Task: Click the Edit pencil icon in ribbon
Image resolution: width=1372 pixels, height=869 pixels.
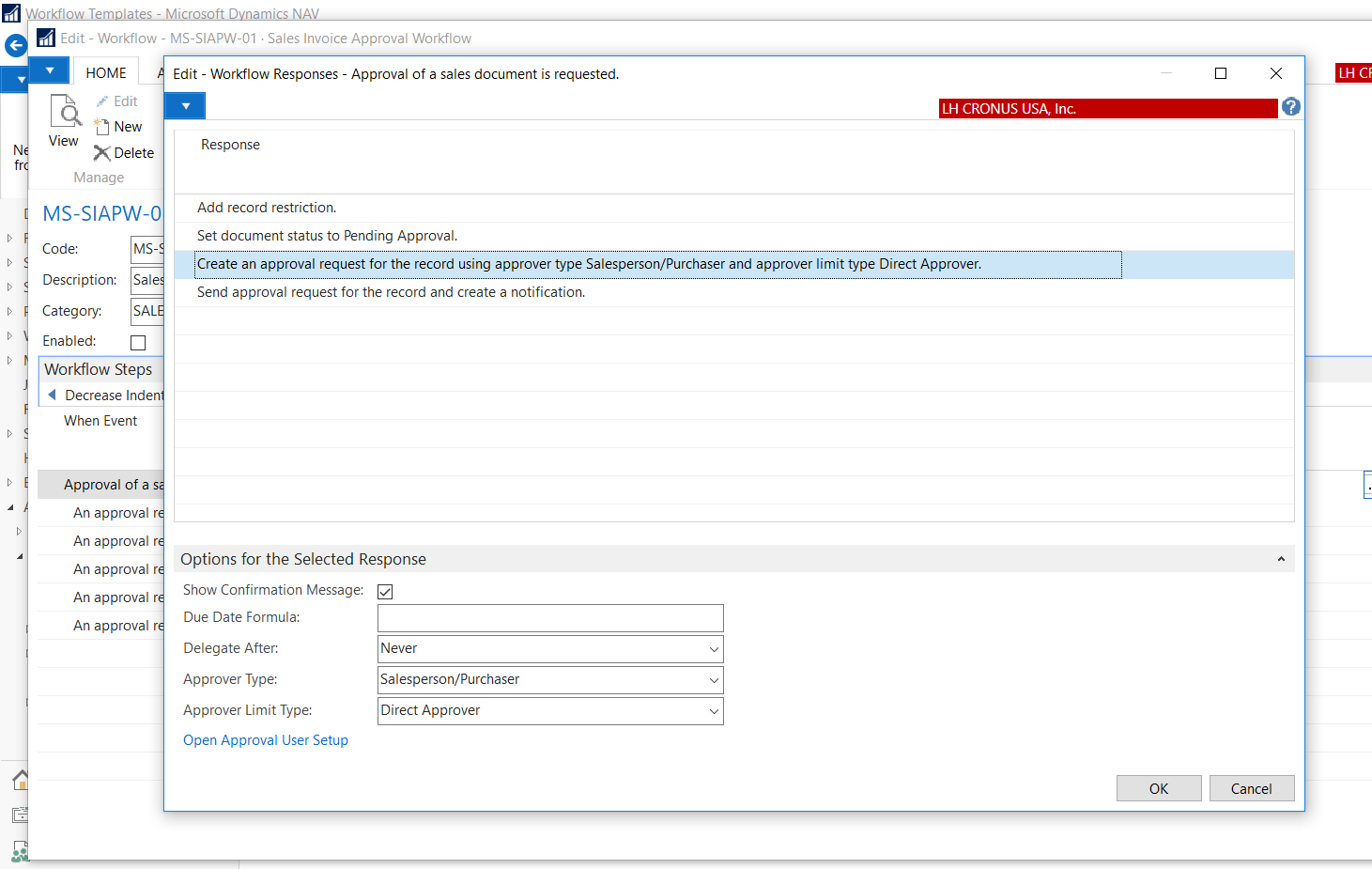Action: [x=102, y=101]
